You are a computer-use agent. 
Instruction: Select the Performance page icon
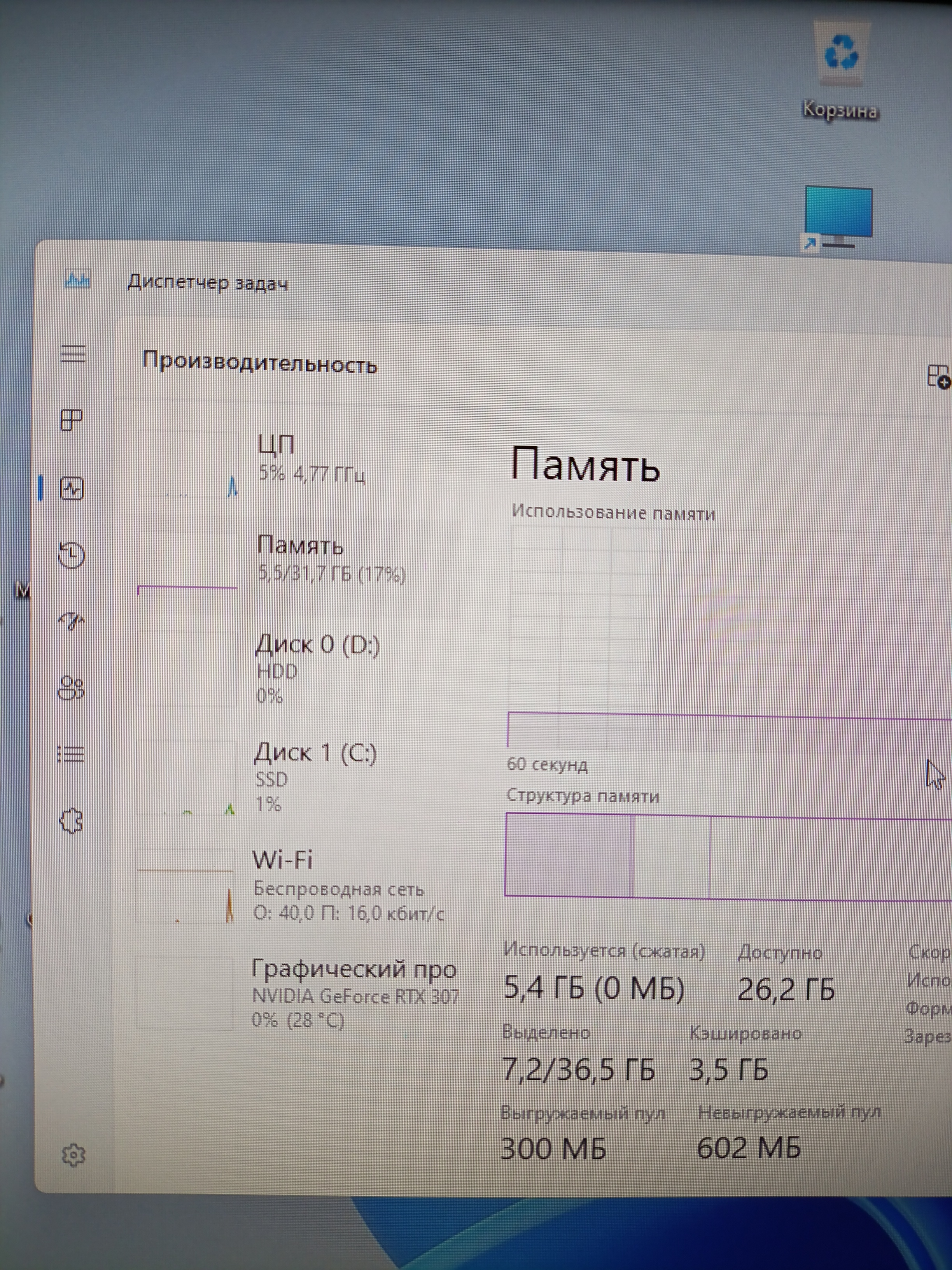pyautogui.click(x=72, y=489)
